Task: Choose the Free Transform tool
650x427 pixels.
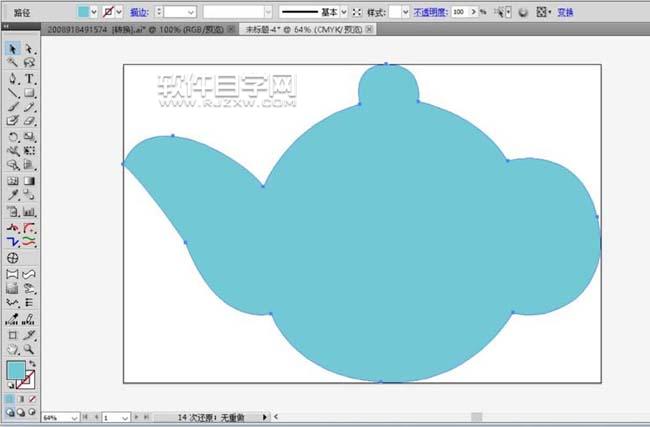Action: click(29, 150)
